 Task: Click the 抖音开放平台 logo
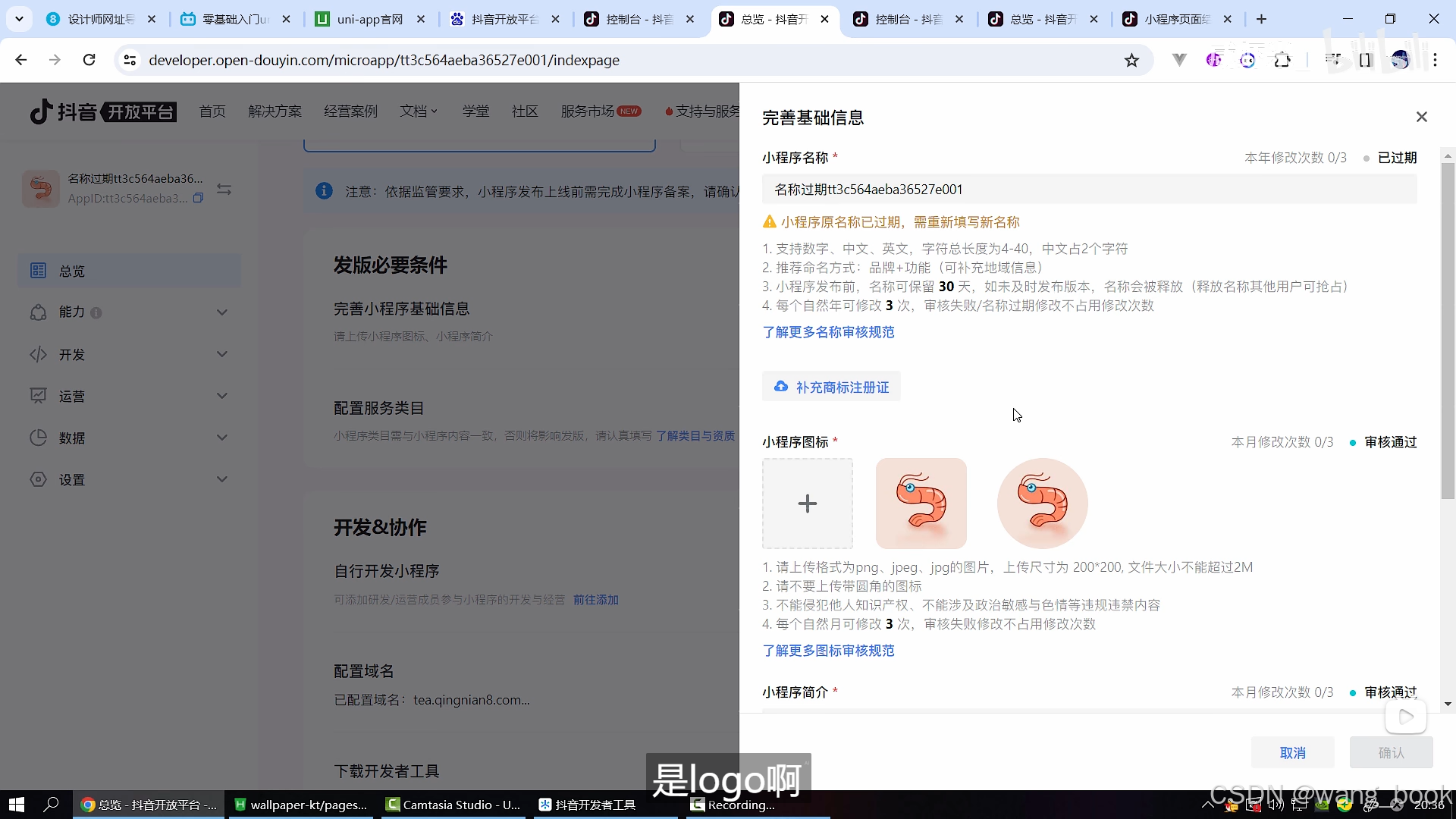pyautogui.click(x=102, y=111)
